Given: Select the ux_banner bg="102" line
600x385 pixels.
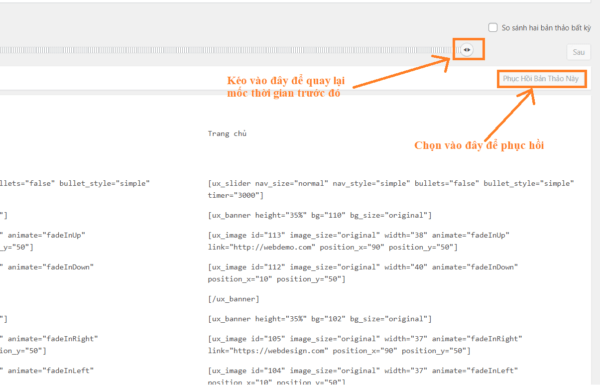Looking at the screenshot, I should 320,319.
